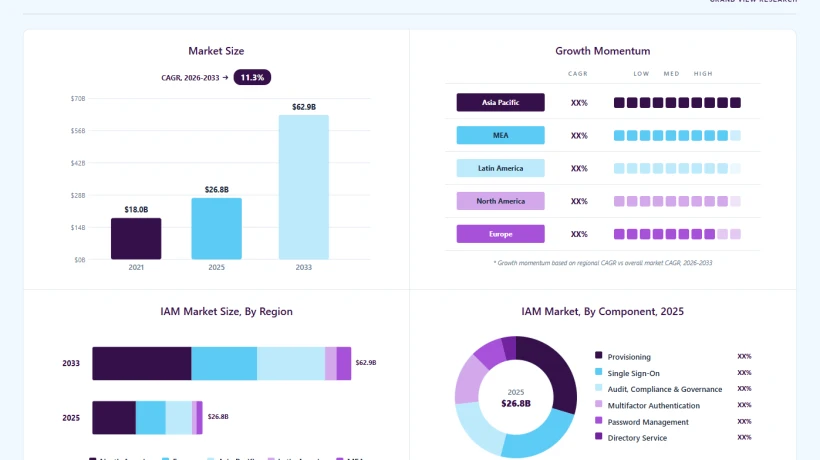This screenshot has height=460, width=820.
Task: Click the Directory Service legend swatch
Action: coord(598,436)
